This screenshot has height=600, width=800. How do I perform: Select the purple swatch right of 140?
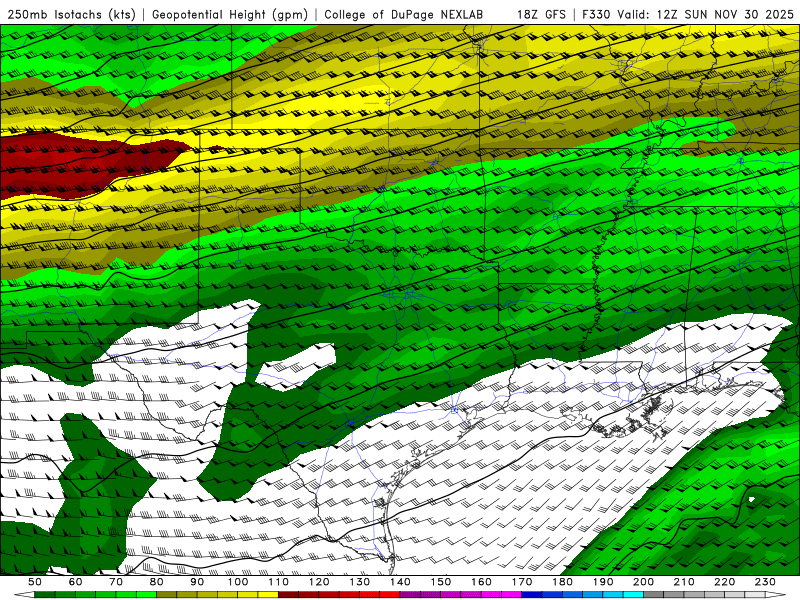pos(410,595)
